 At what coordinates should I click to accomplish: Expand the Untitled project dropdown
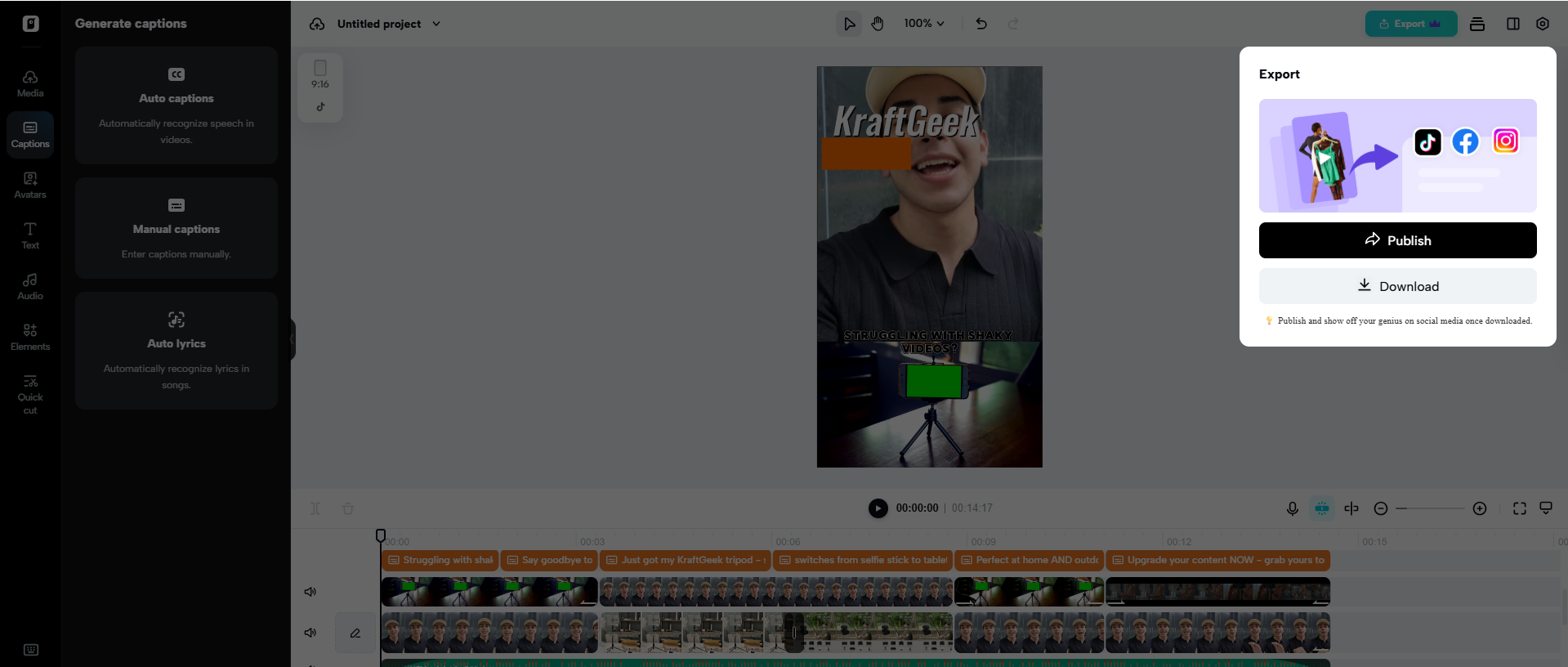coord(436,24)
